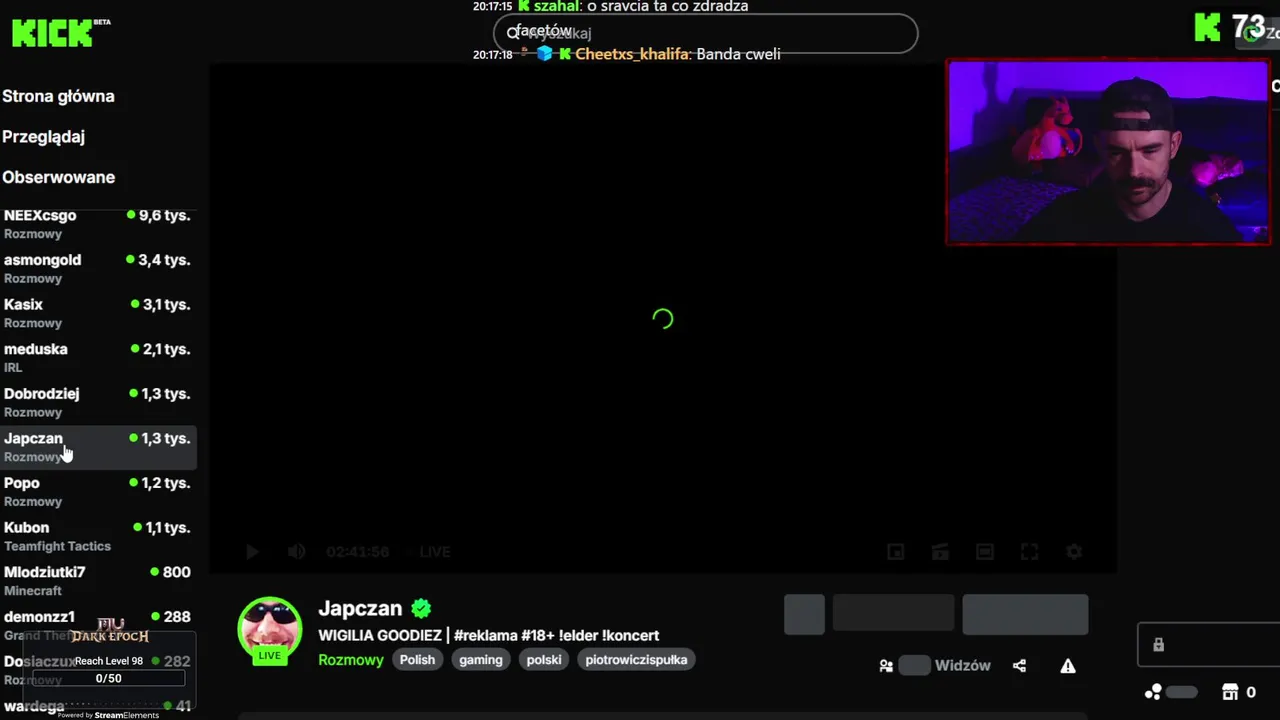Click the search magnifier icon

(x=513, y=33)
